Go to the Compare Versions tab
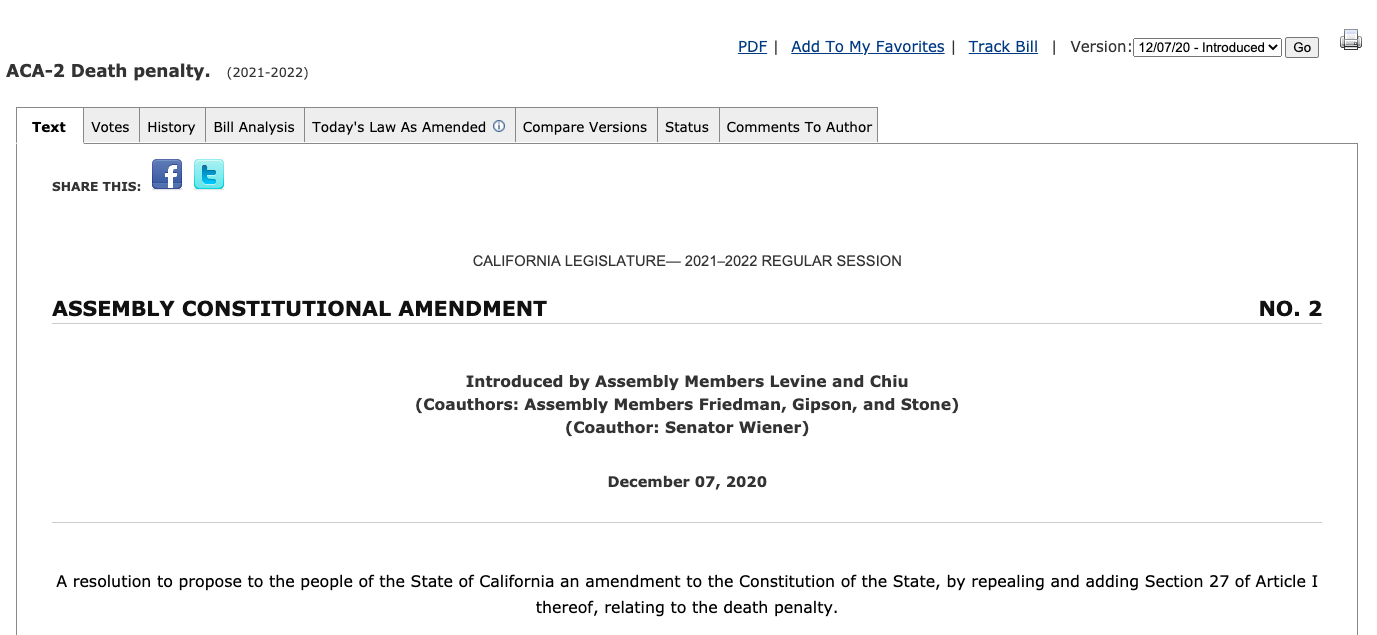Screen dimensions: 1377x635 point(585,127)
